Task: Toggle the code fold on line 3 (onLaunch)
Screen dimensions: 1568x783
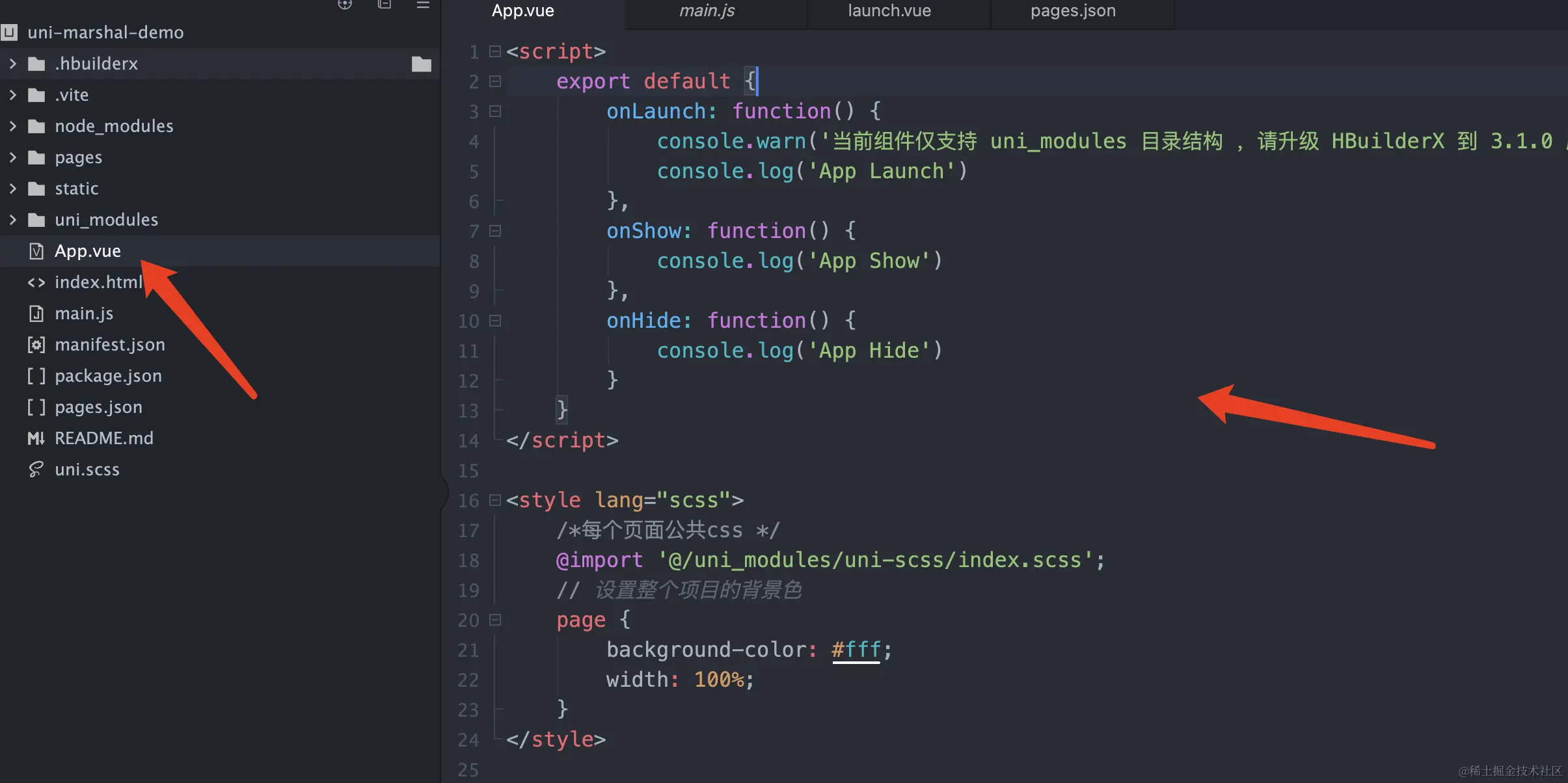Action: pos(495,111)
